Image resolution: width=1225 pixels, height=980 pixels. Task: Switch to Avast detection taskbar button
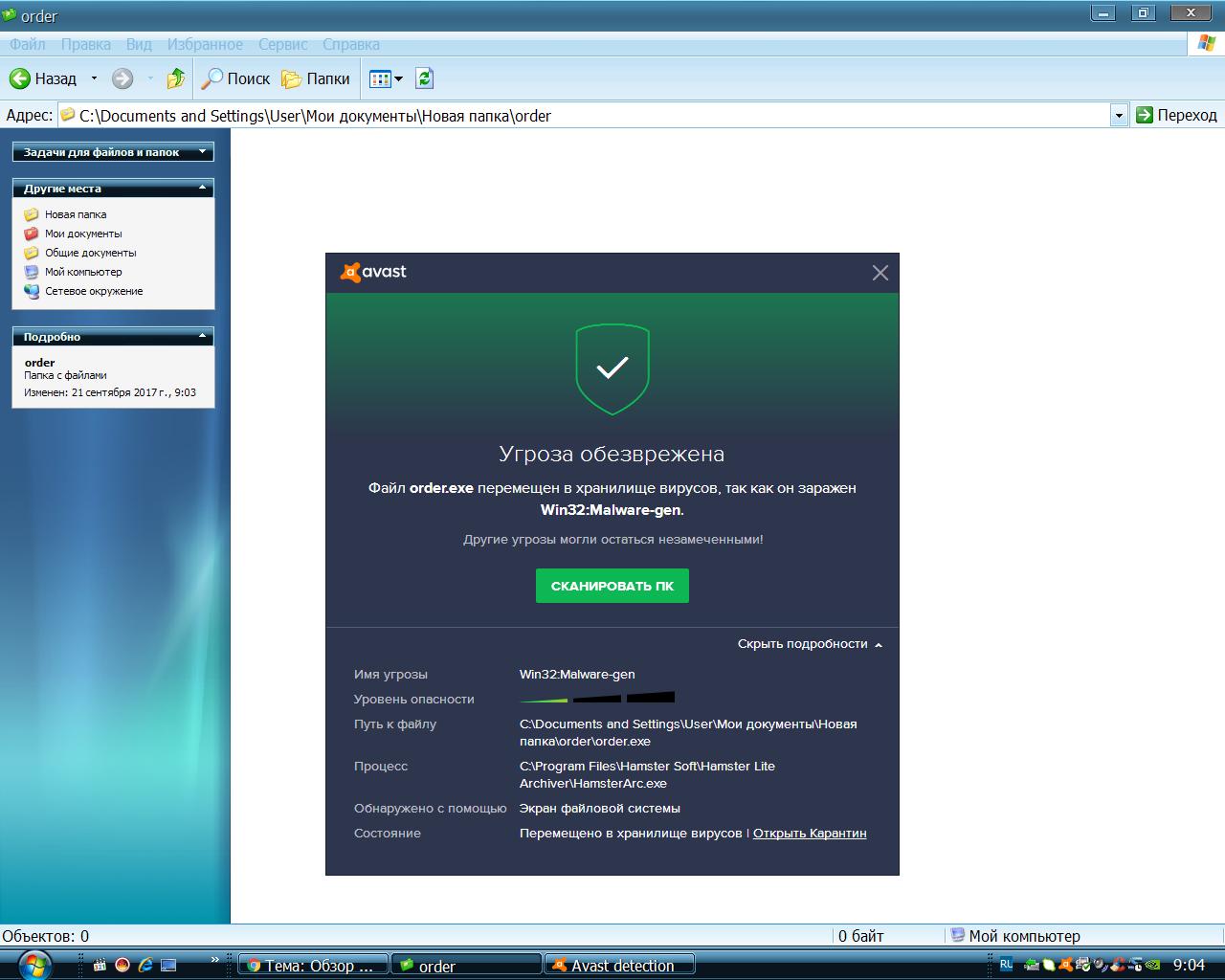[619, 966]
